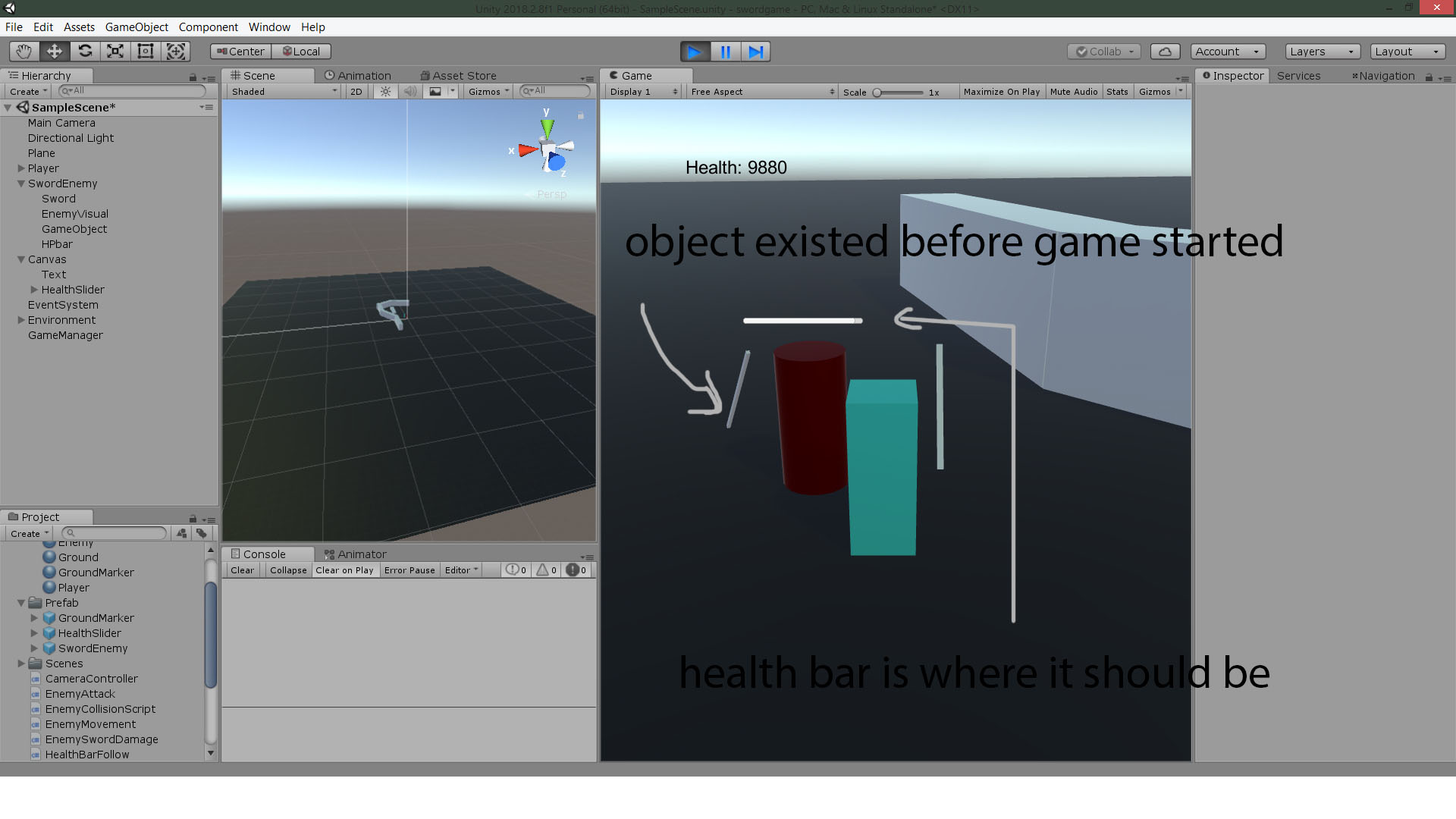Switch to the Animator tab
This screenshot has width=1456, height=819.
tap(355, 554)
